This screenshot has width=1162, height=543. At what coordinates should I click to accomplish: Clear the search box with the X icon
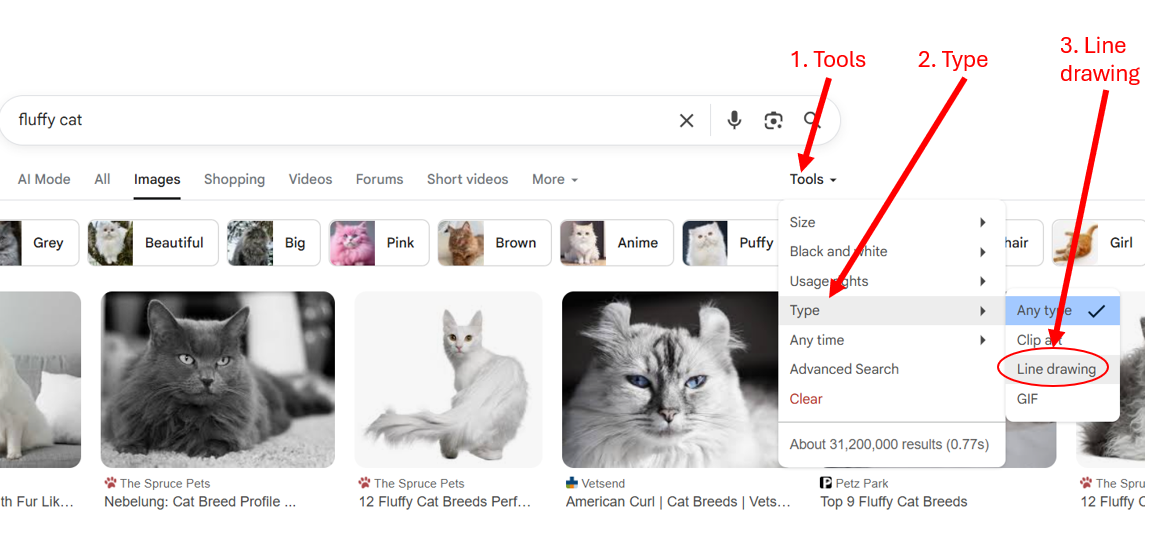[x=686, y=121]
